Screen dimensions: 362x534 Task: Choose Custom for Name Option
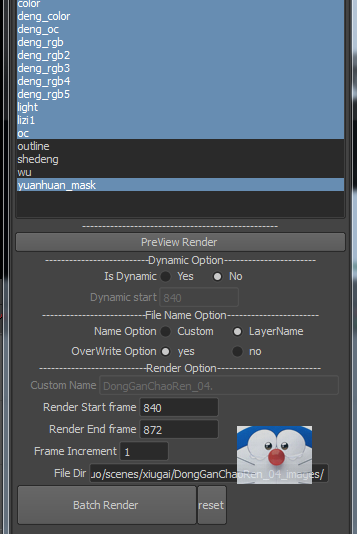tap(166, 331)
